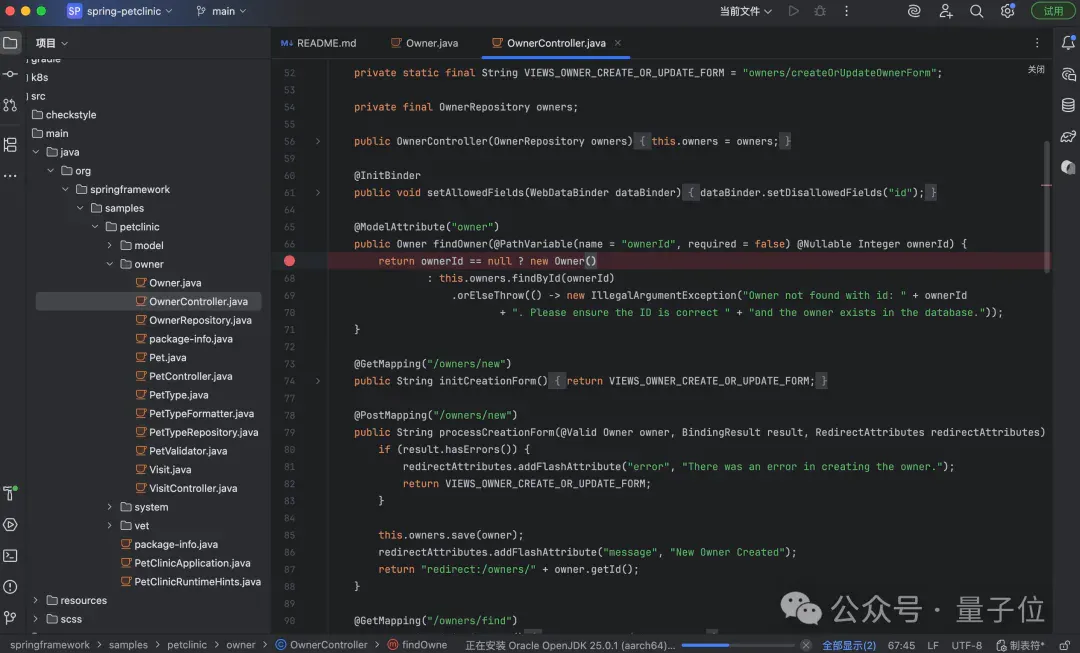Switch to the README.md tab
This screenshot has height=653, width=1080.
tap(318, 43)
